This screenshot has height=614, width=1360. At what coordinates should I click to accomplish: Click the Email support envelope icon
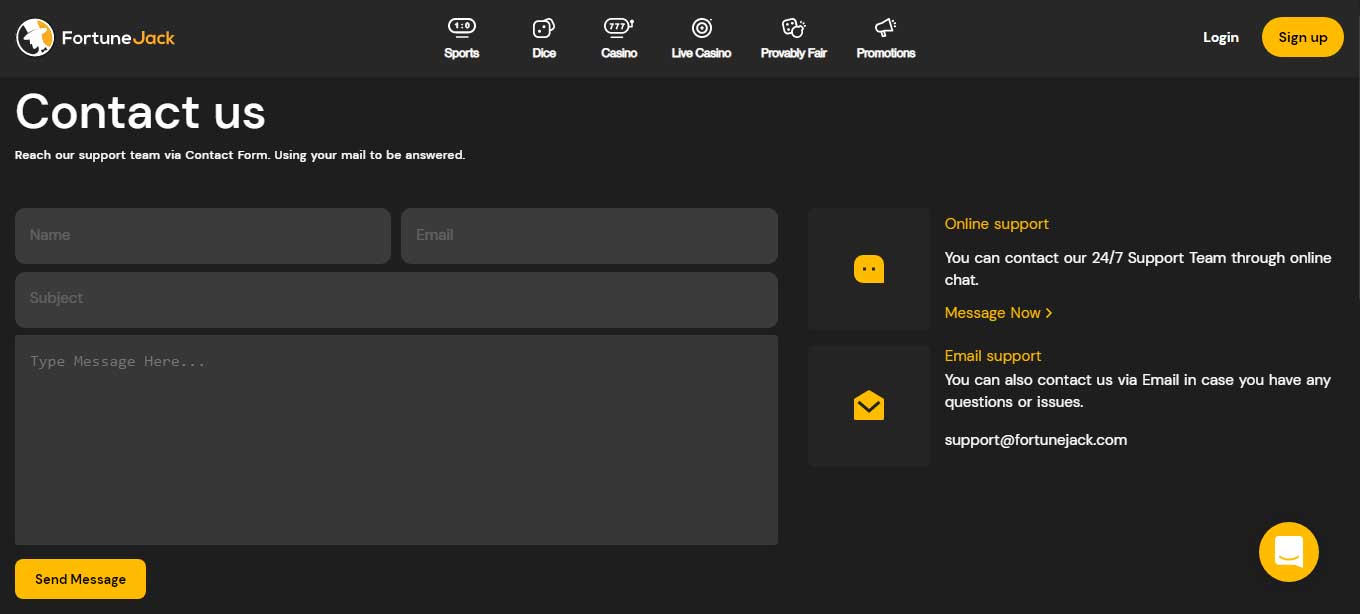(x=869, y=405)
